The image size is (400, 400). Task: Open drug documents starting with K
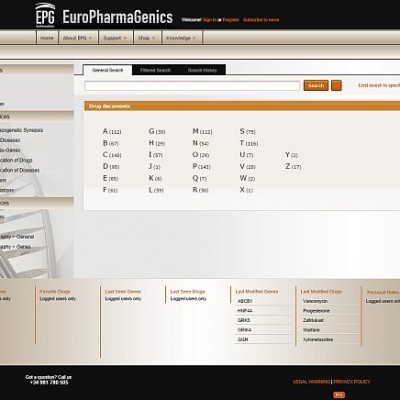click(155, 178)
